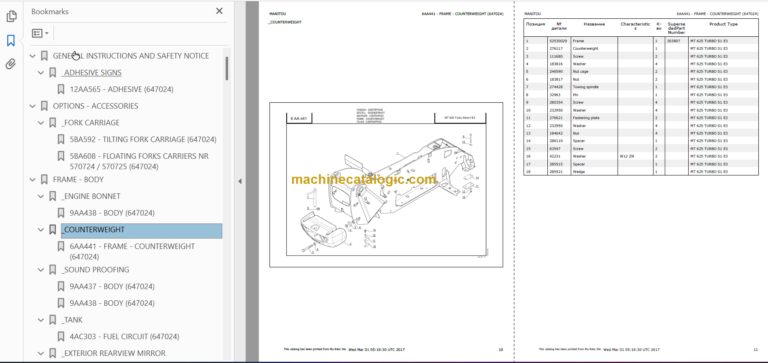The height and width of the screenshot is (363, 768).
Task: Collapse the OPTIONS - ACCESSORIES bookmark group
Action: click(33, 106)
